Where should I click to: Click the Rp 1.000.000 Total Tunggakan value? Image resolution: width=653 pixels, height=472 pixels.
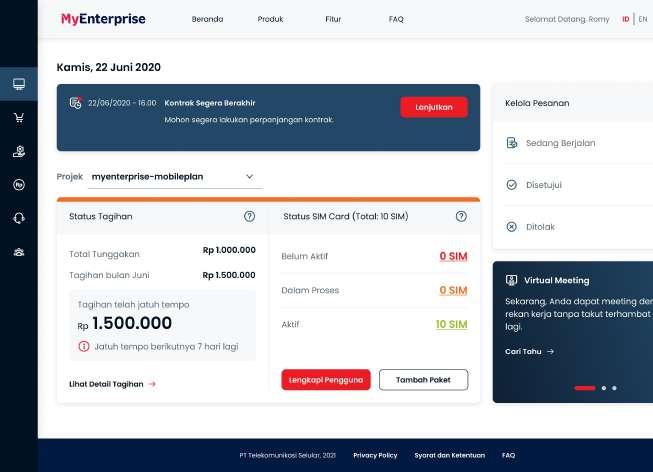229,250
